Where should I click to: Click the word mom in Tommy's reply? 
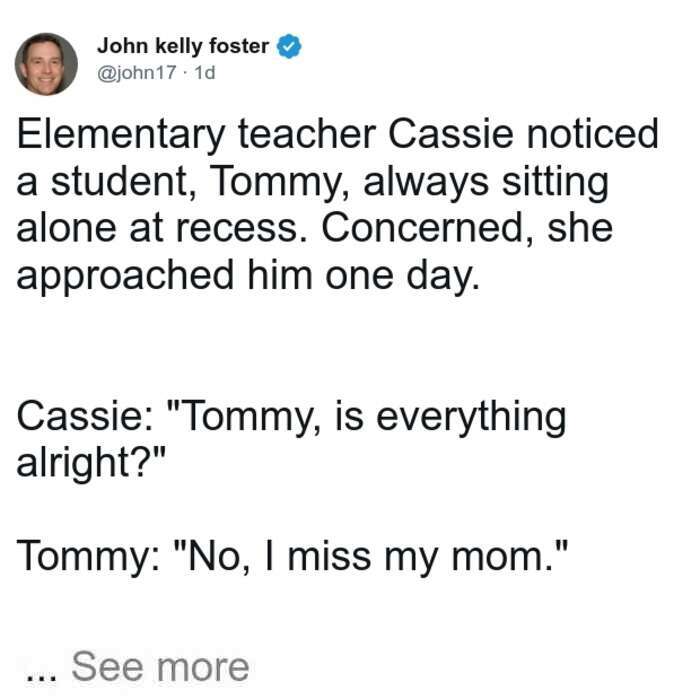point(501,558)
